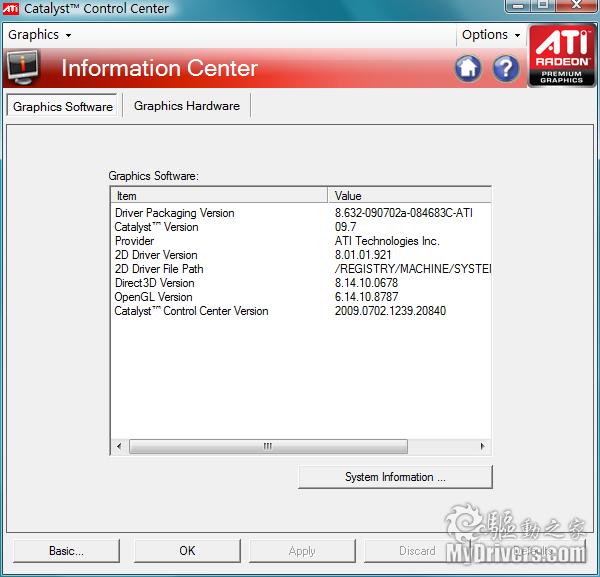The height and width of the screenshot is (577, 600).
Task: Click the left arrow of the horizontal scrollbar
Action: click(119, 446)
